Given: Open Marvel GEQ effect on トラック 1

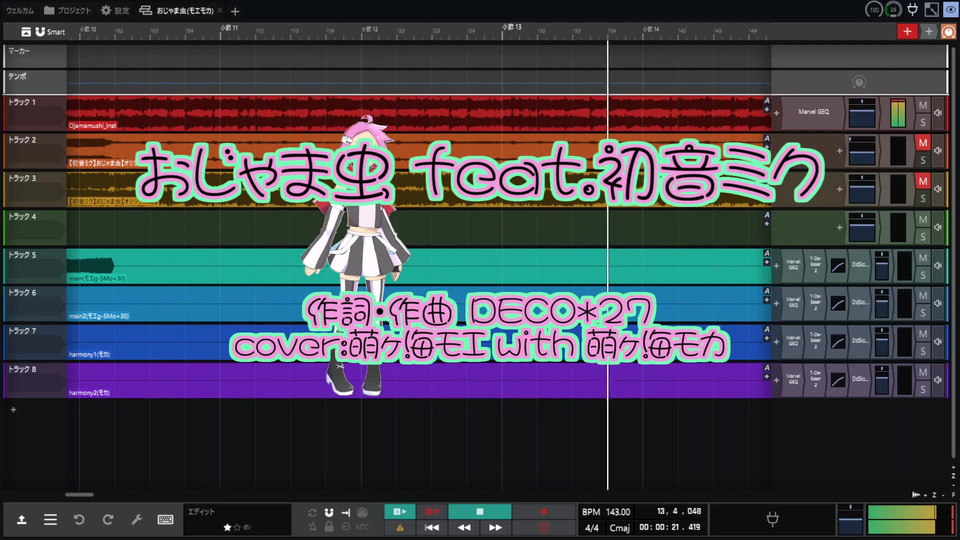Looking at the screenshot, I should point(813,113).
